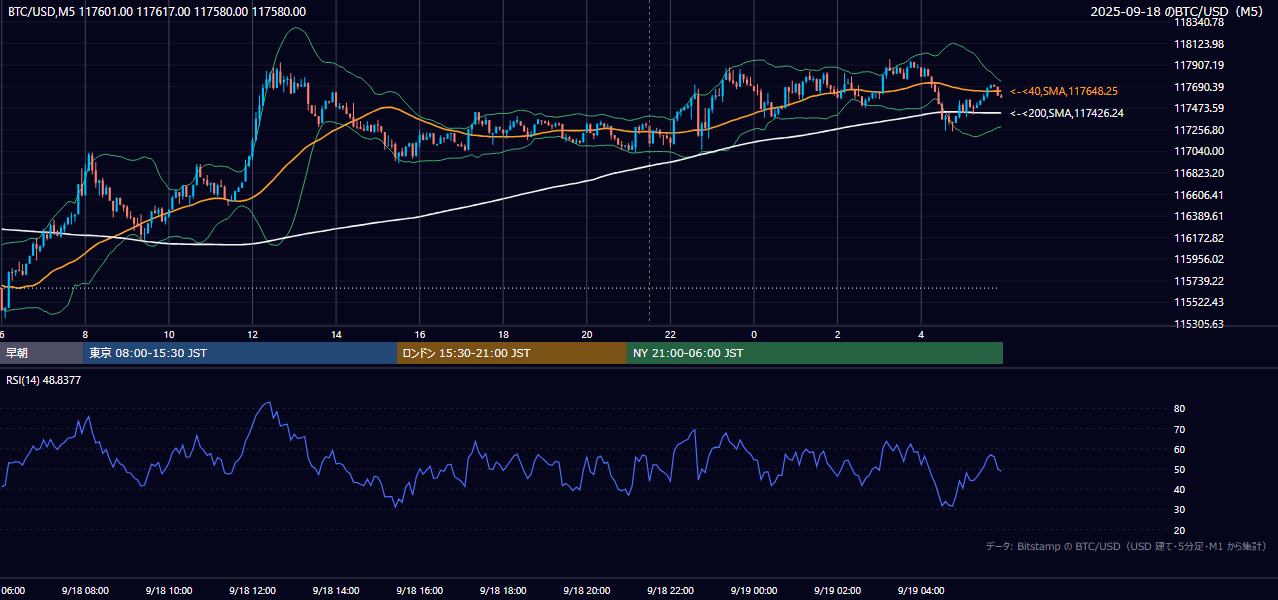Select the 2025-09-18 のBTC/USD（M5） chart title
Screen dimensions: 1278x600
pyautogui.click(x=1178, y=12)
